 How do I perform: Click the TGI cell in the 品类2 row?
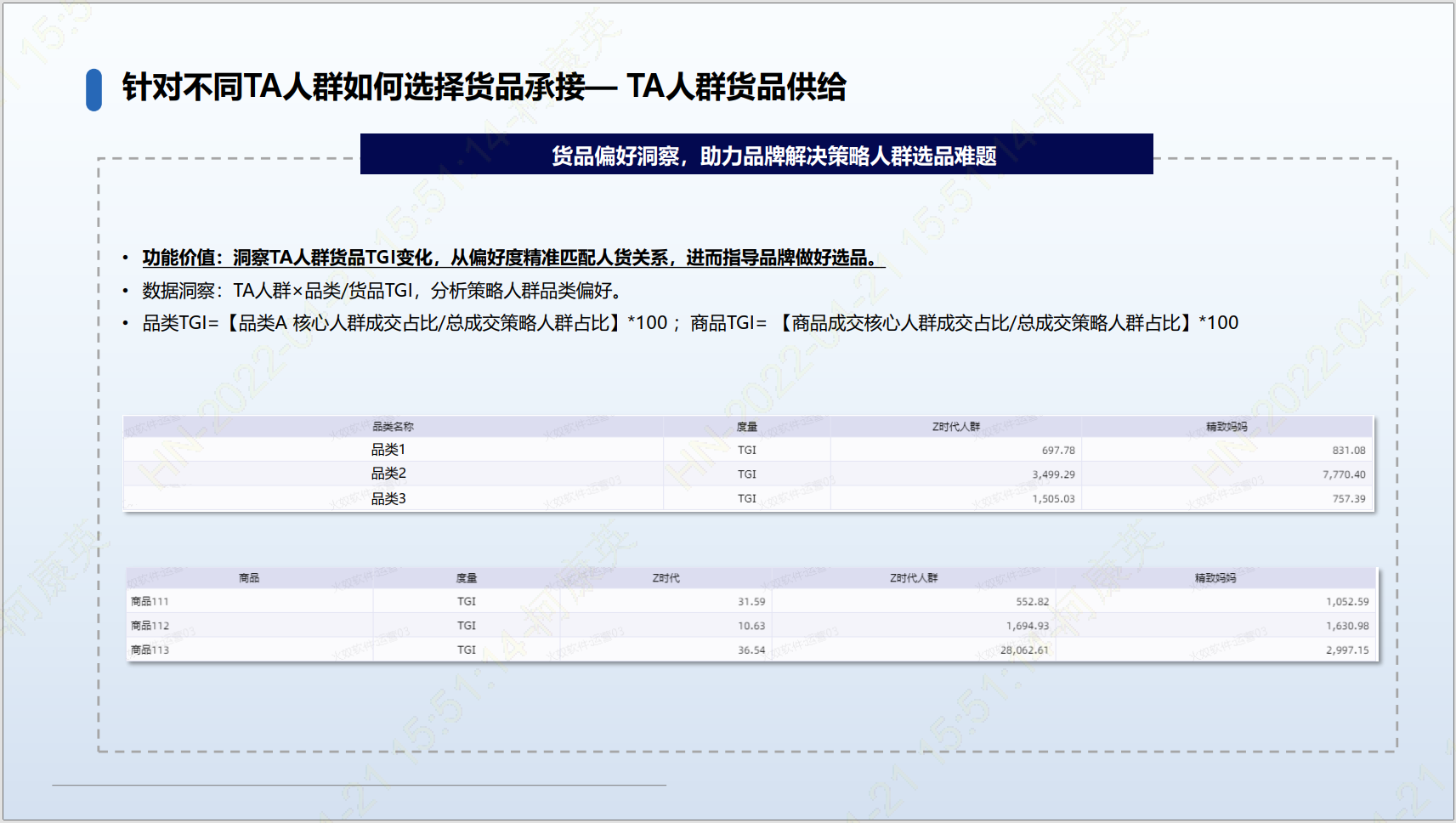[746, 474]
